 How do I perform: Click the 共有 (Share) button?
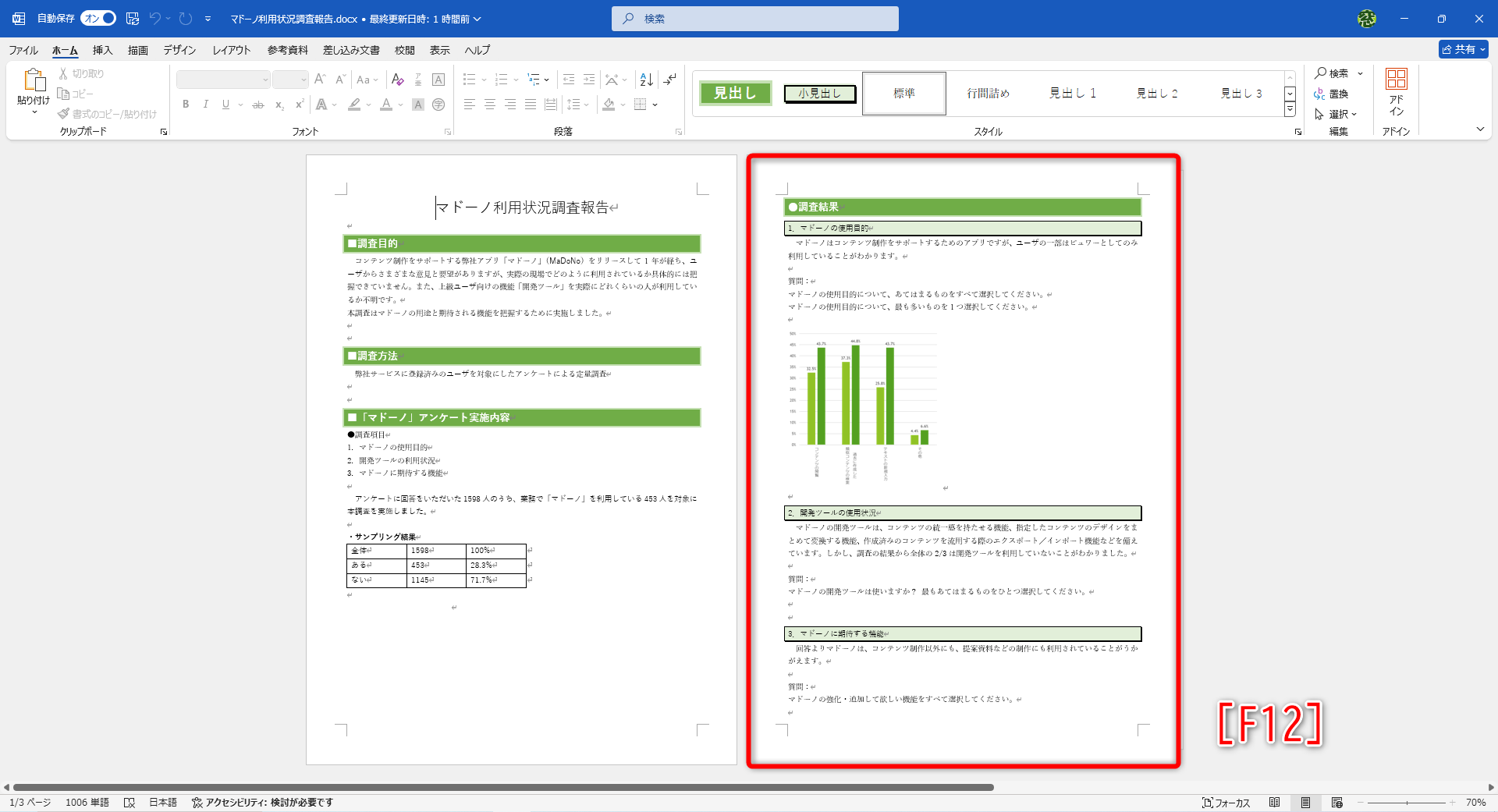1464,48
